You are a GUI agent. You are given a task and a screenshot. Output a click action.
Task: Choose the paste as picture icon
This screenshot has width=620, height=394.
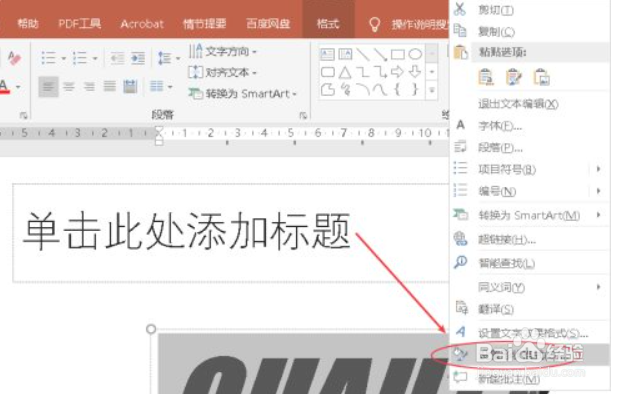(x=541, y=77)
